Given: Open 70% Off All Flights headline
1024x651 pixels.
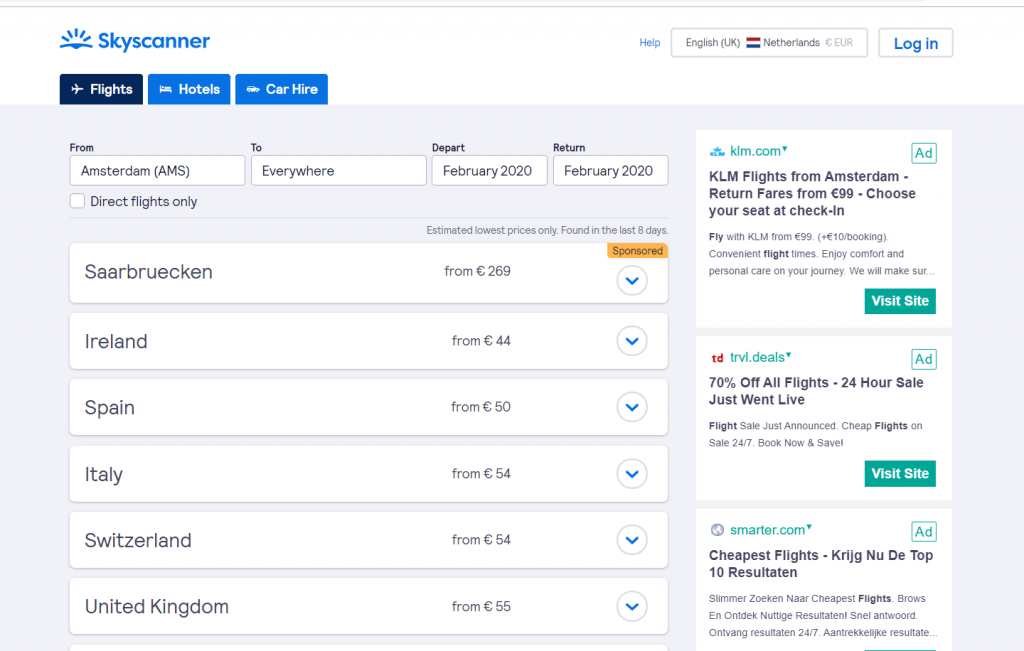Looking at the screenshot, I should pos(816,391).
